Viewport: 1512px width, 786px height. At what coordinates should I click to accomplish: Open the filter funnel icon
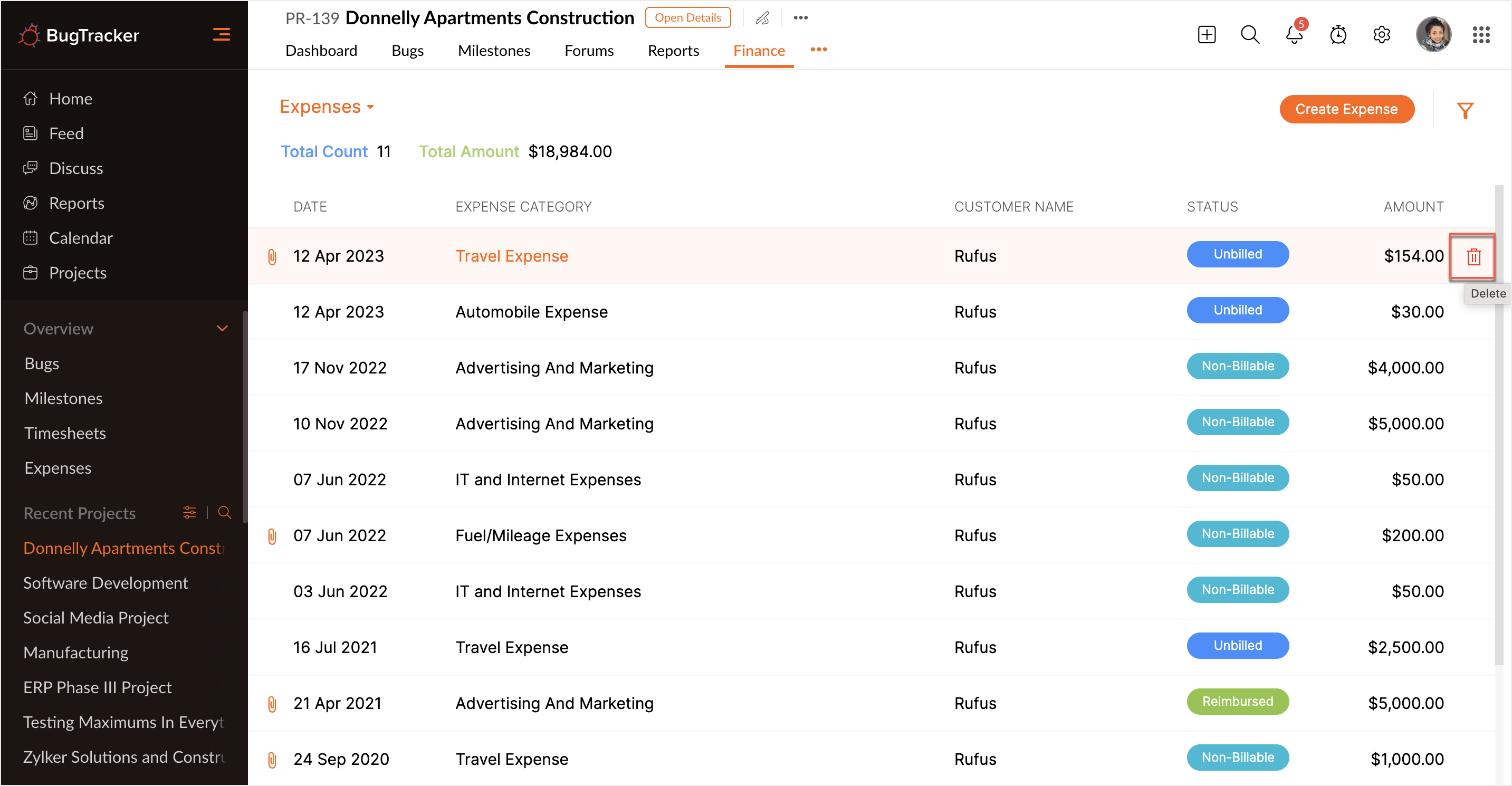click(1465, 110)
